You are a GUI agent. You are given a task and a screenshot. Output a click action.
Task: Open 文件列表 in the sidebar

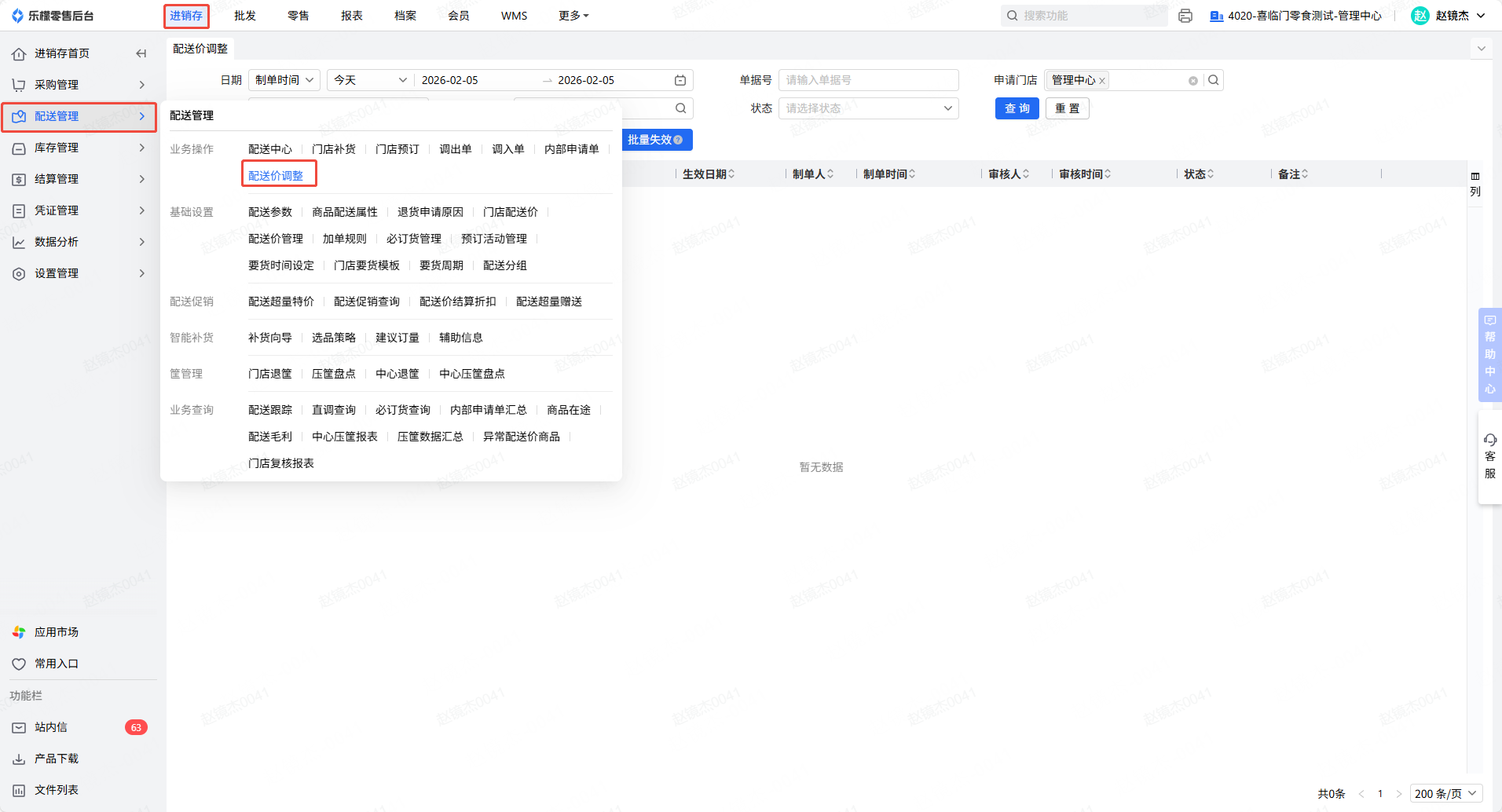pos(79,790)
